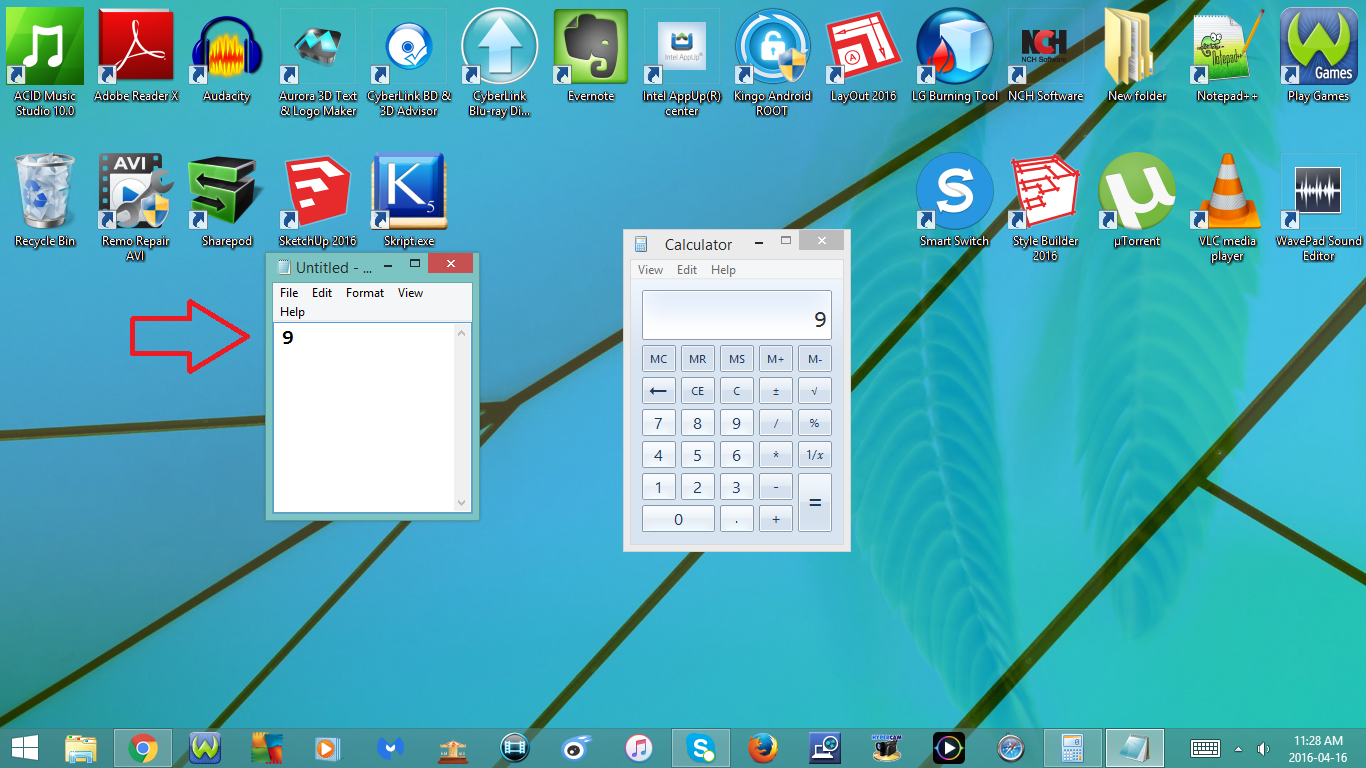Open Notepad++
This screenshot has height=768, width=1366.
pyautogui.click(x=1227, y=47)
